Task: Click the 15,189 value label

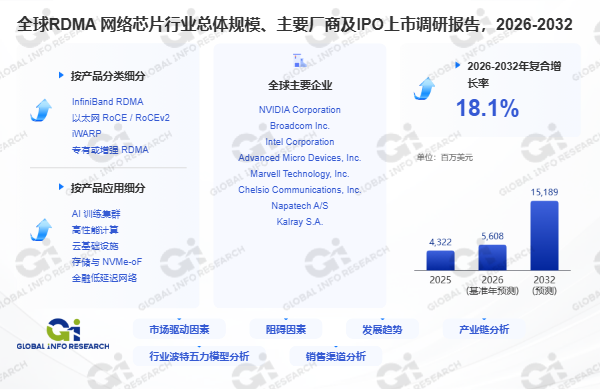Action: (545, 192)
